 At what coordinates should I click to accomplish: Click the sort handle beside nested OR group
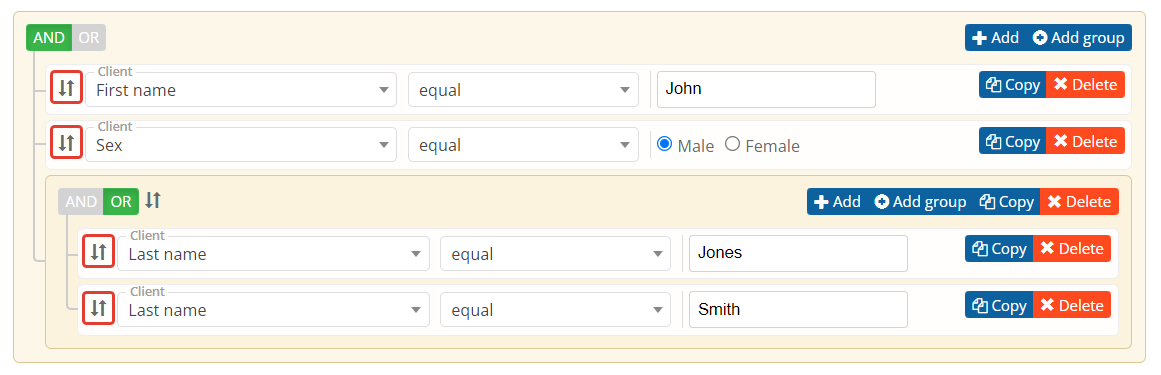point(153,200)
